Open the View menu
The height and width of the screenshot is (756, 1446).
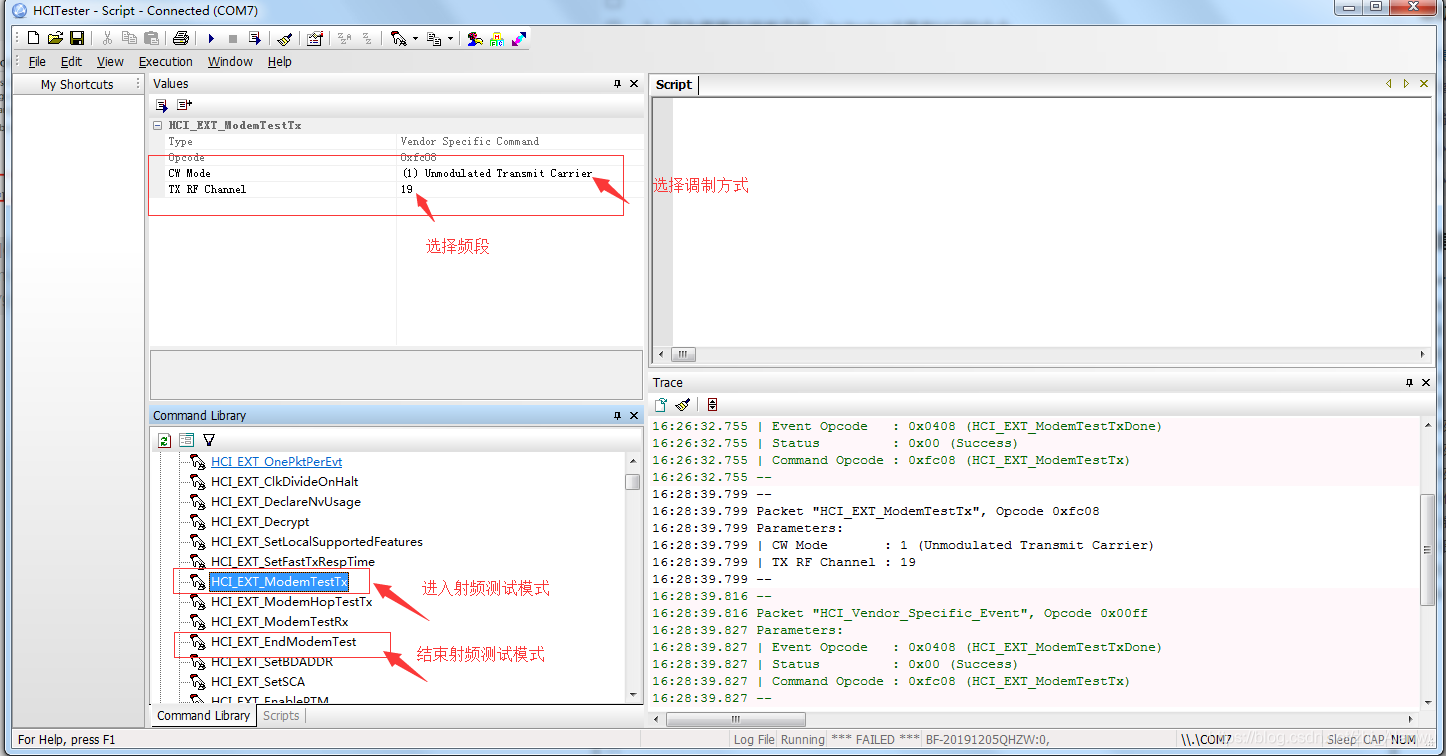tap(110, 62)
